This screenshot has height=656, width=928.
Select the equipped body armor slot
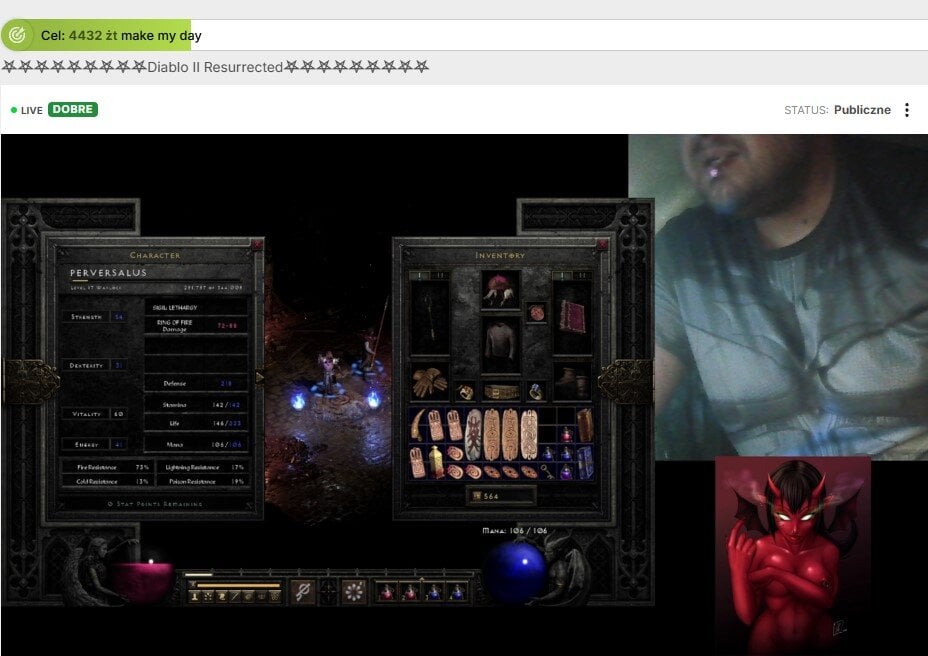coord(499,345)
